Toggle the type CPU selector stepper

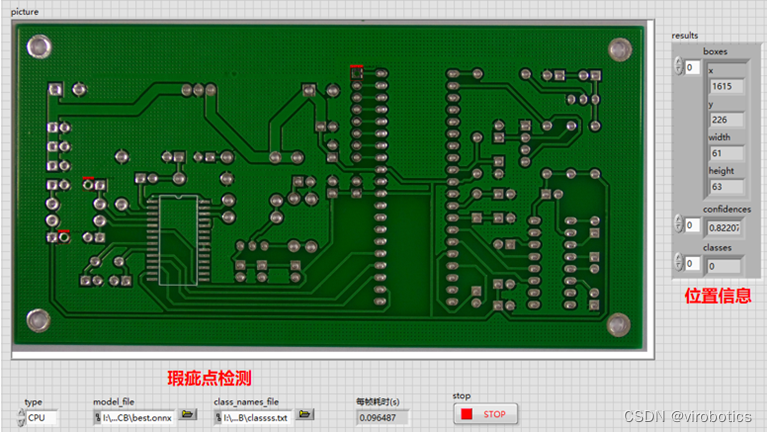point(21,417)
